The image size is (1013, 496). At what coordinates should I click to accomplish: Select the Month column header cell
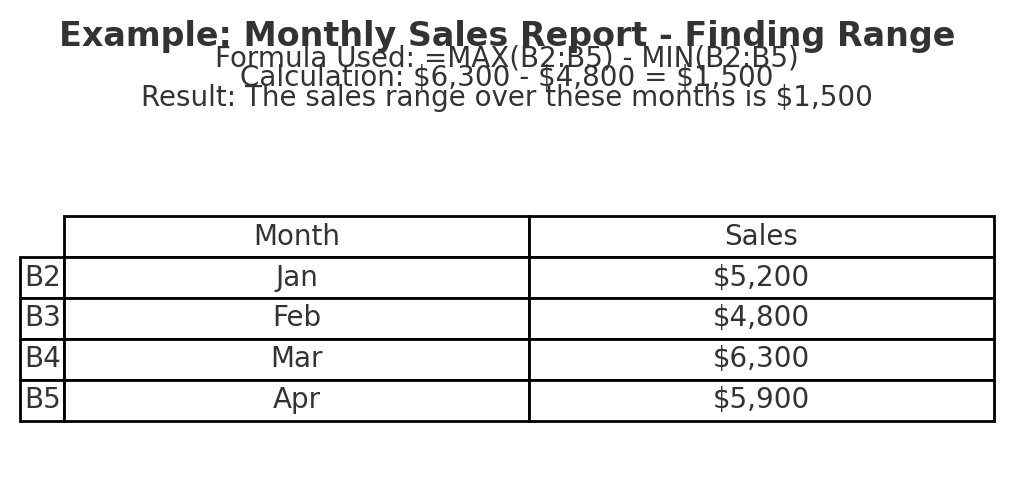[297, 236]
